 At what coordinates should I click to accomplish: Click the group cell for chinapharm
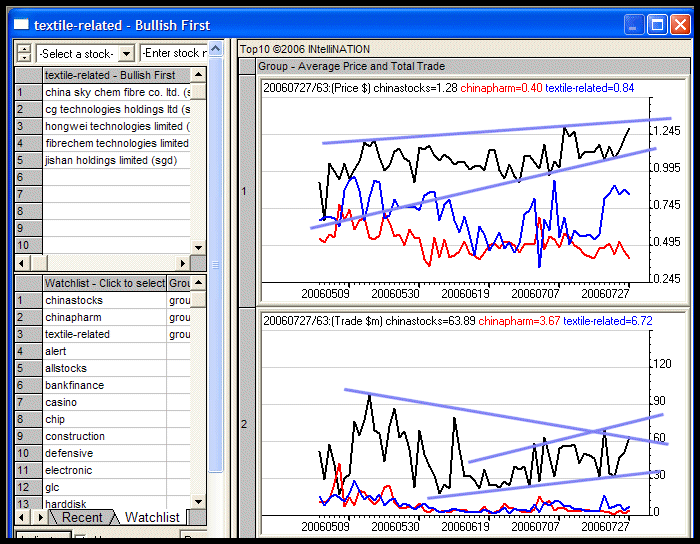point(179,317)
